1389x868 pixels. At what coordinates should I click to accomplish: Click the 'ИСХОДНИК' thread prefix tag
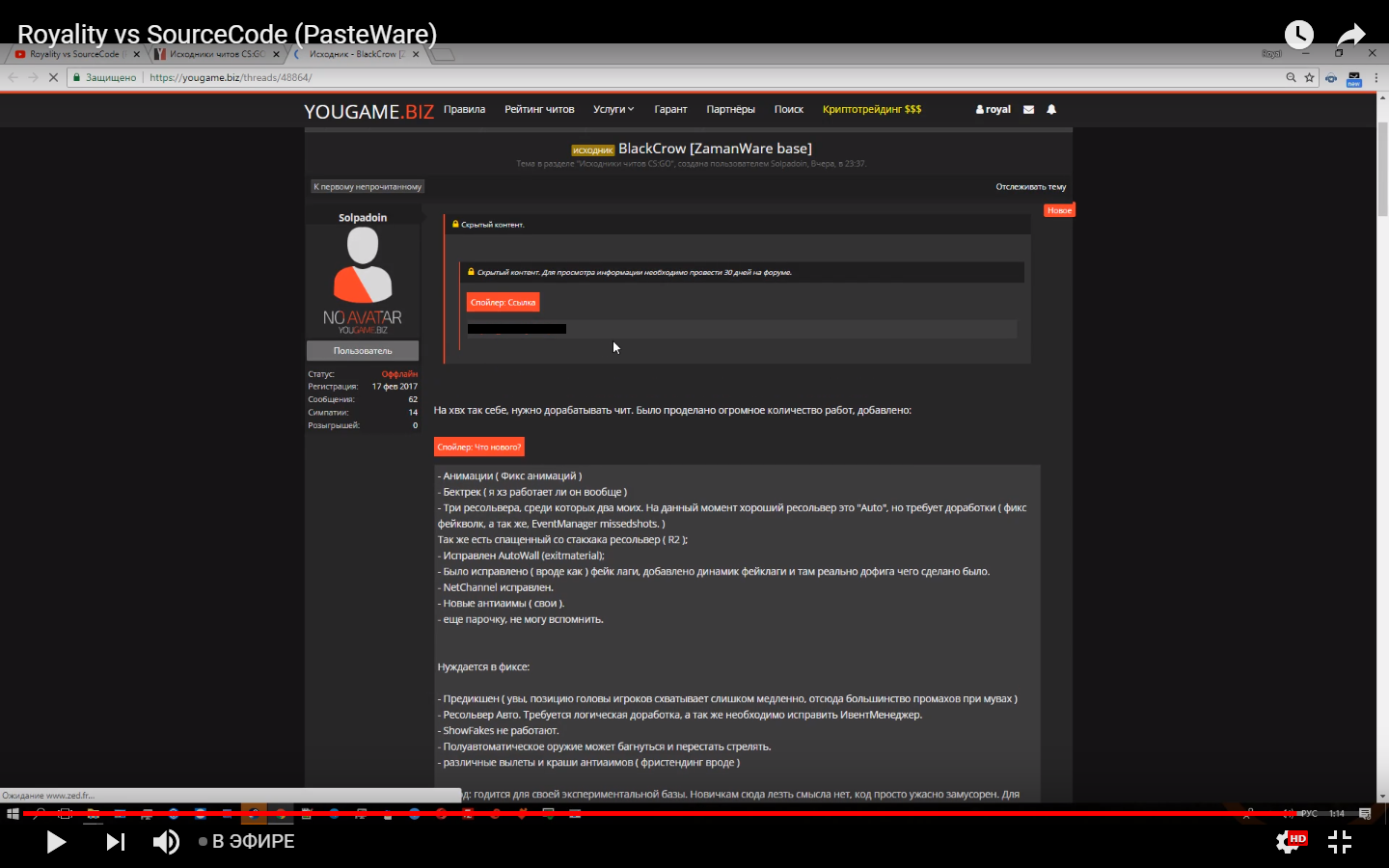tap(592, 149)
